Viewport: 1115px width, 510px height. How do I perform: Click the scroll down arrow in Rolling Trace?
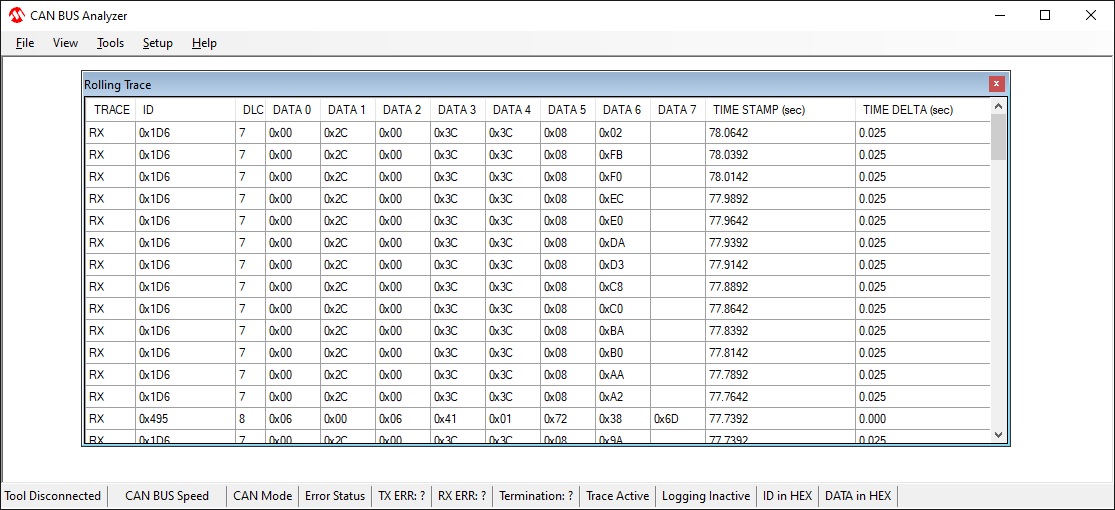point(997,434)
